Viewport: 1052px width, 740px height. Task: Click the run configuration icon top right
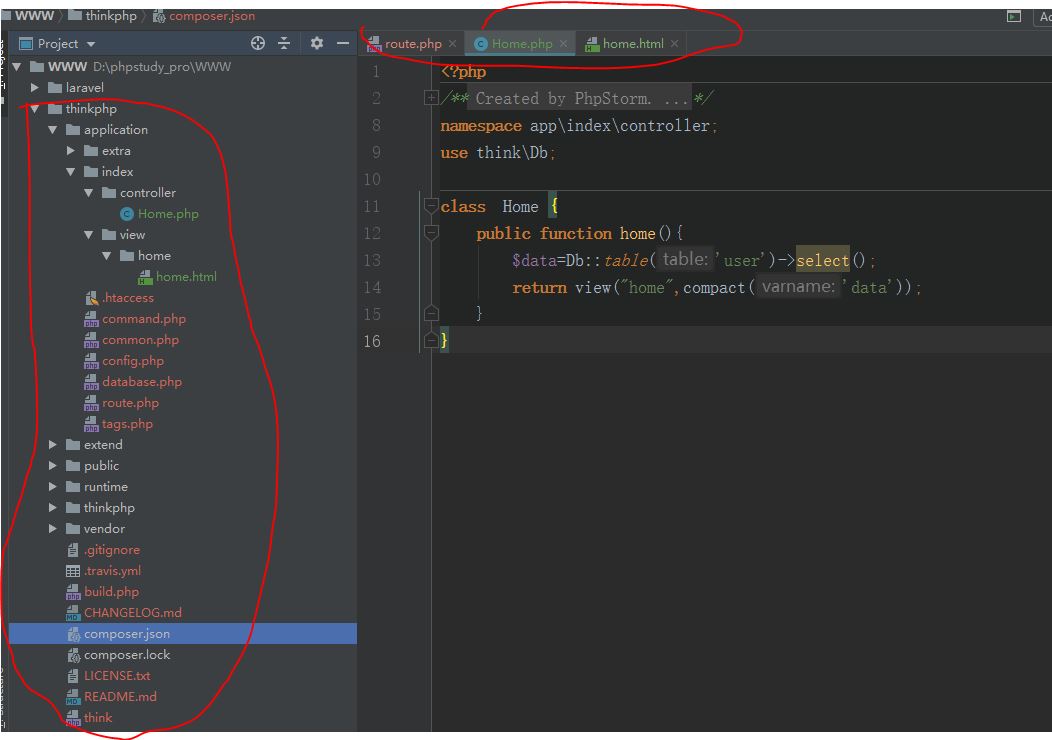(1014, 16)
